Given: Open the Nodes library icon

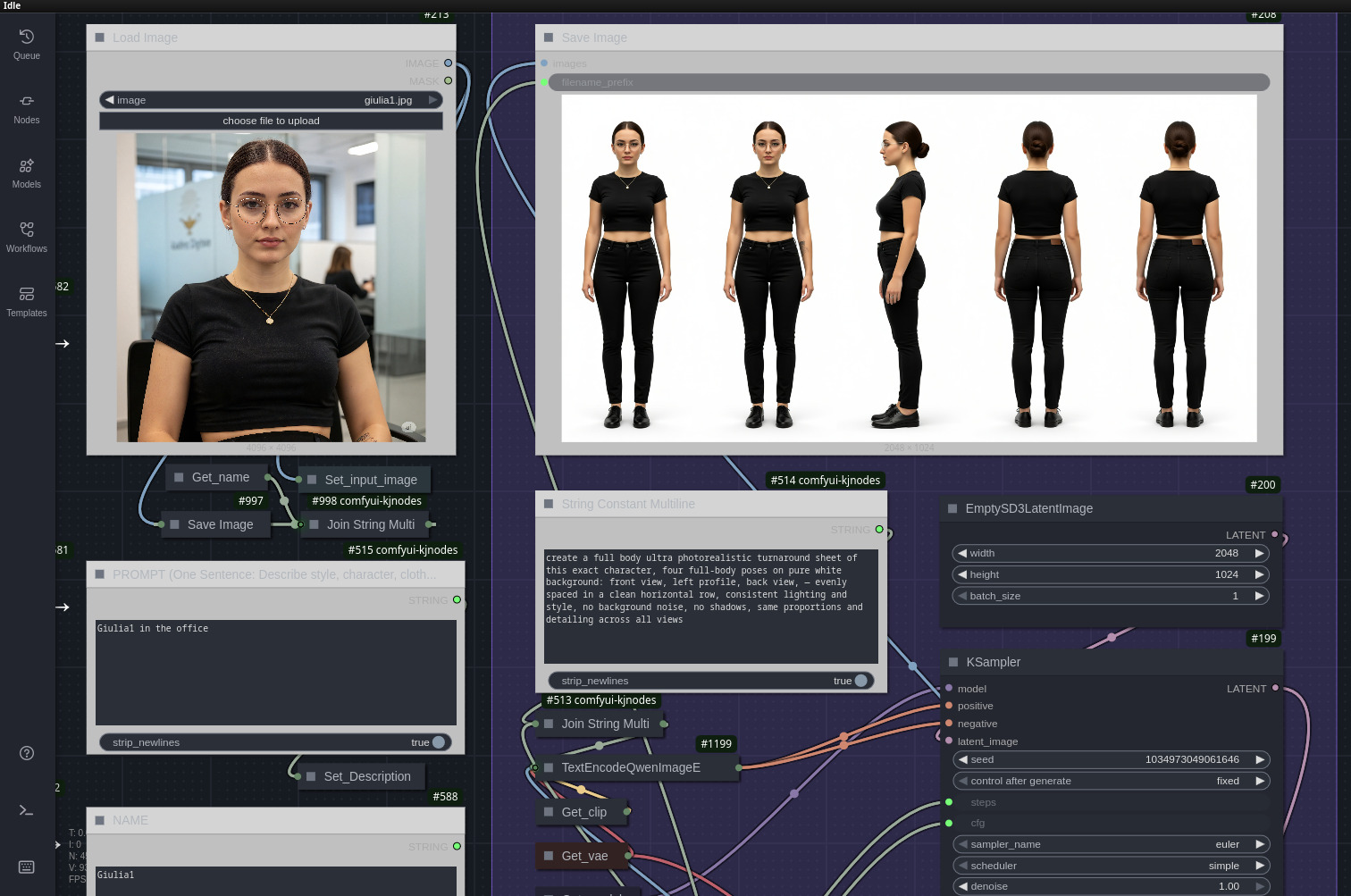Looking at the screenshot, I should tap(27, 107).
